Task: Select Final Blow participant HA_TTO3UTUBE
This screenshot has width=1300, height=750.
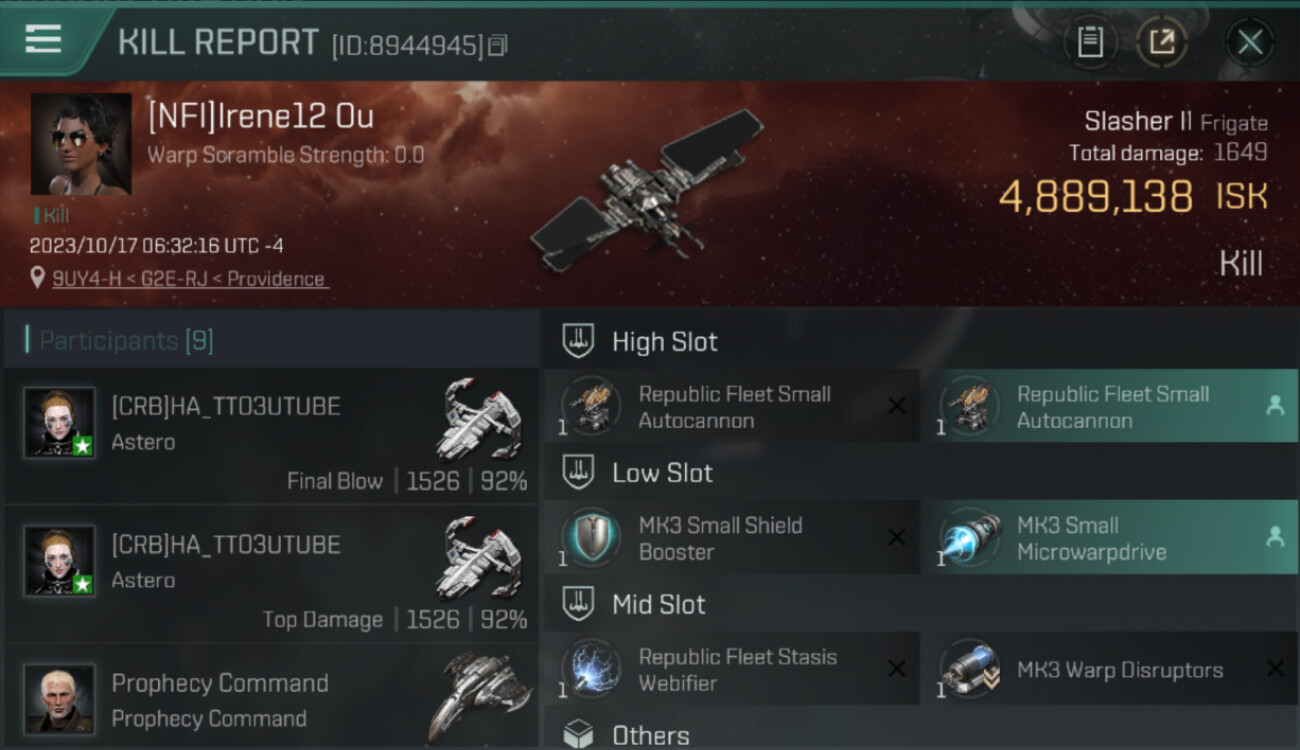Action: [x=272, y=436]
